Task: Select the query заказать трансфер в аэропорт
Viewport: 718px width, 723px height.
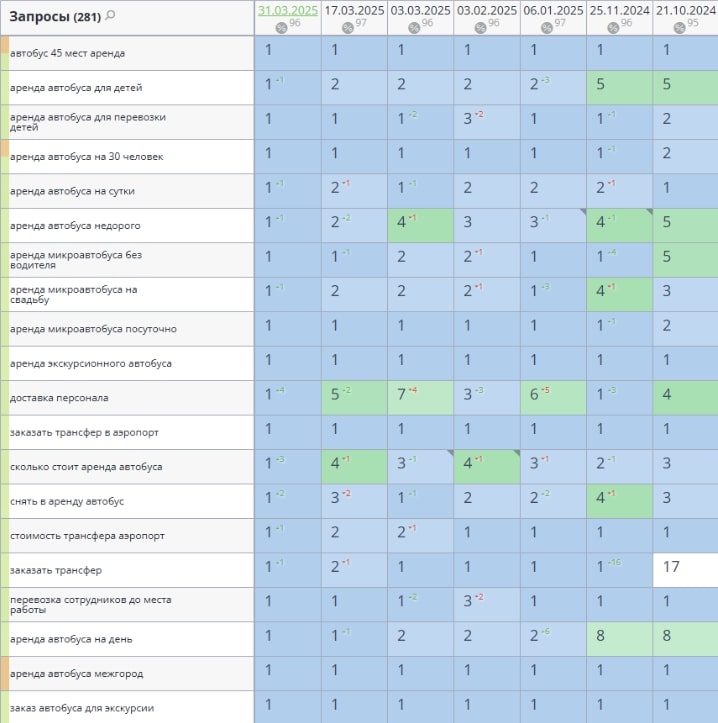Action: (x=84, y=432)
